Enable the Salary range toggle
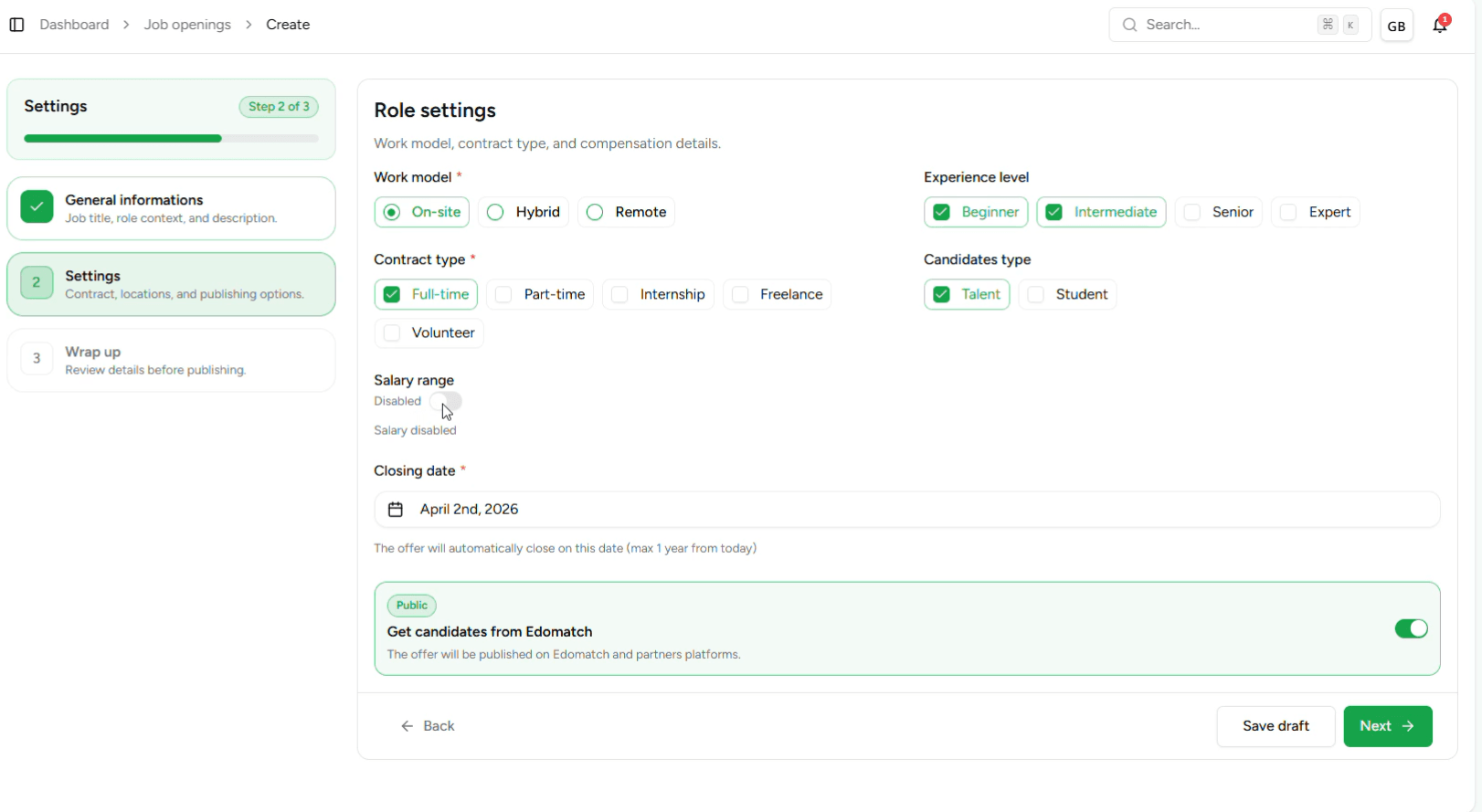 pyautogui.click(x=446, y=401)
